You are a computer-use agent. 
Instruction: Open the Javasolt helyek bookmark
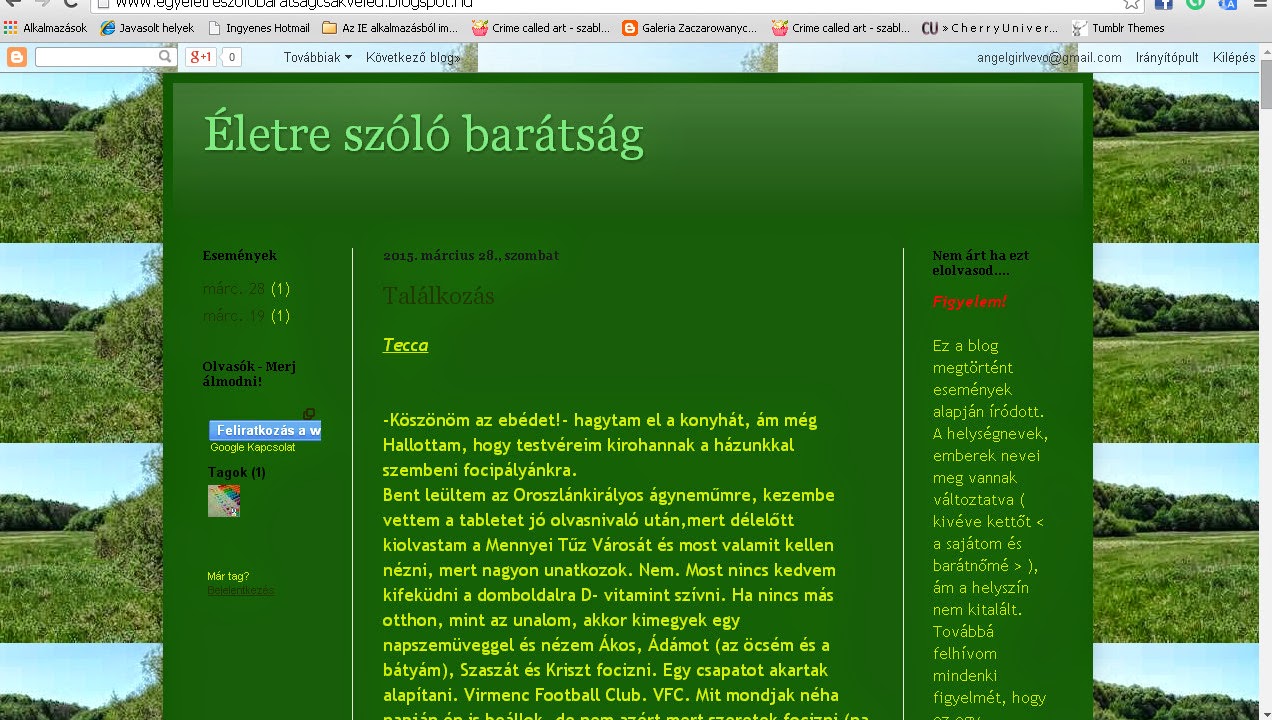click(x=147, y=28)
